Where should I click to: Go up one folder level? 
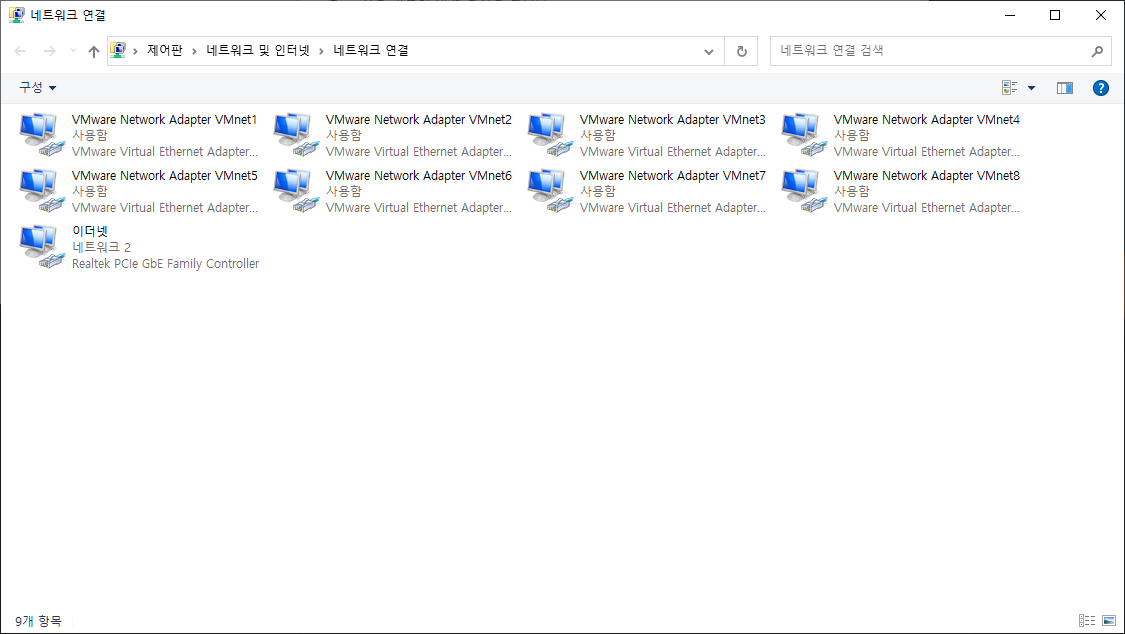click(x=94, y=51)
